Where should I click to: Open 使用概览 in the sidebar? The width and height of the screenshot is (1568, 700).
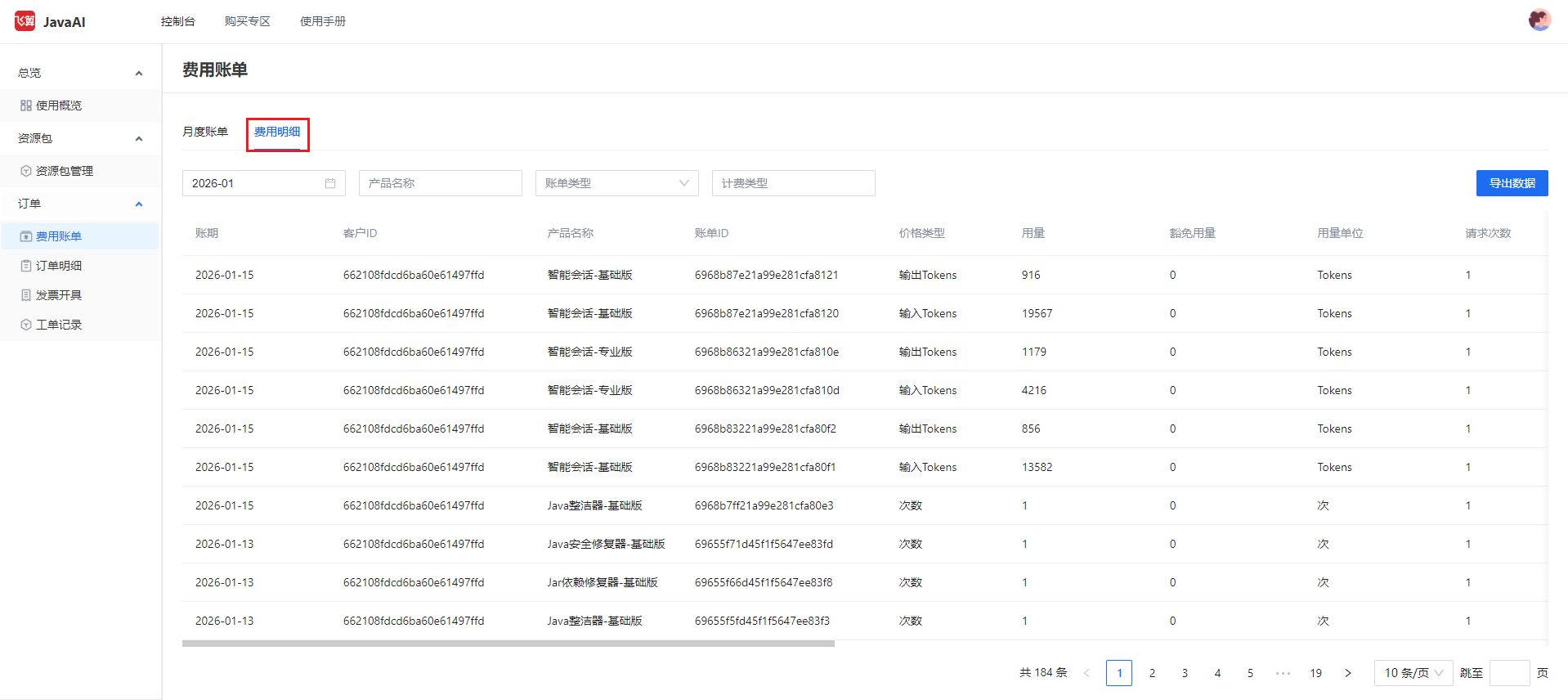pyautogui.click(x=58, y=105)
